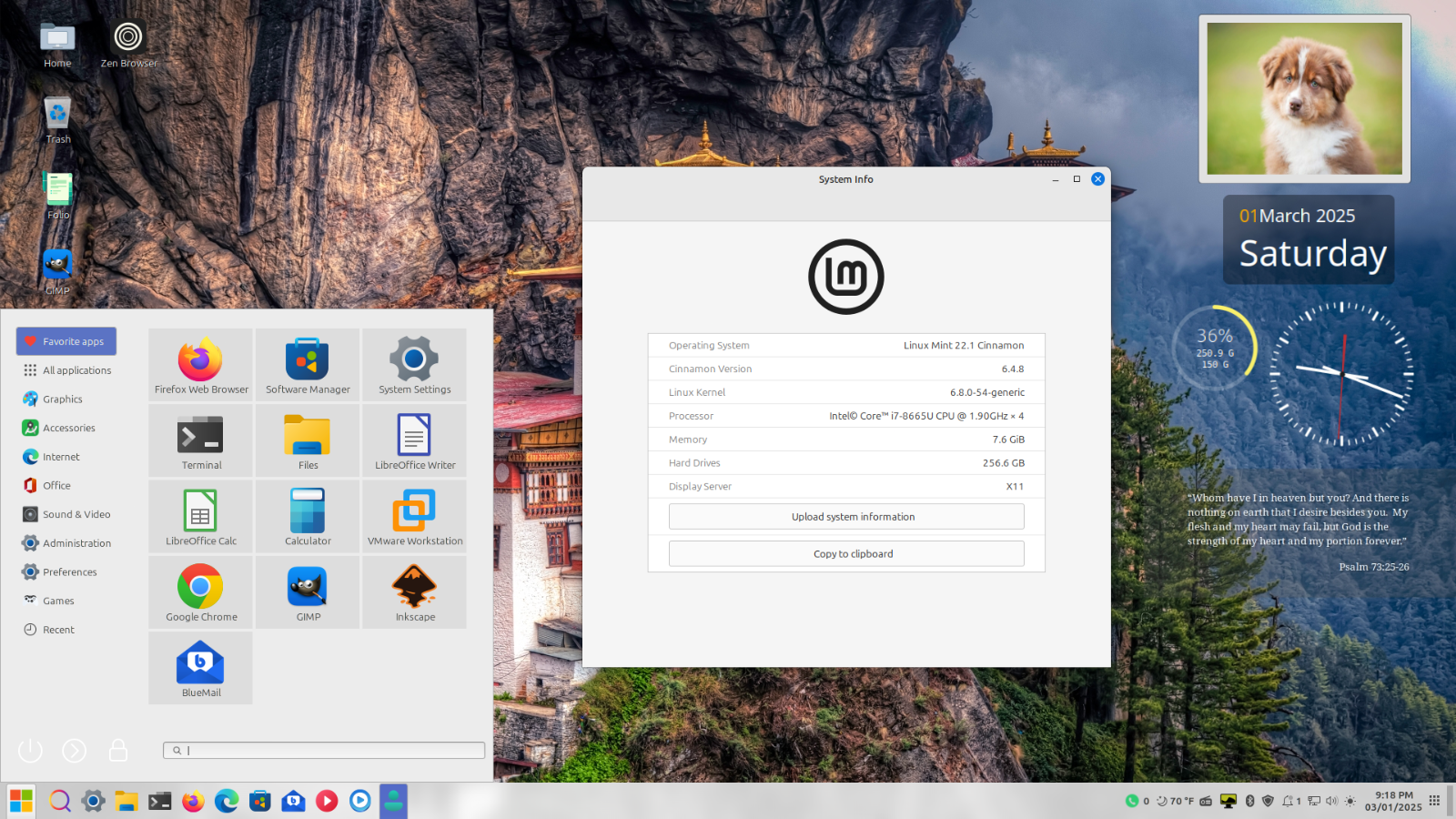Open Inkscape from the menu
Viewport: 1456px width, 819px height.
click(415, 592)
